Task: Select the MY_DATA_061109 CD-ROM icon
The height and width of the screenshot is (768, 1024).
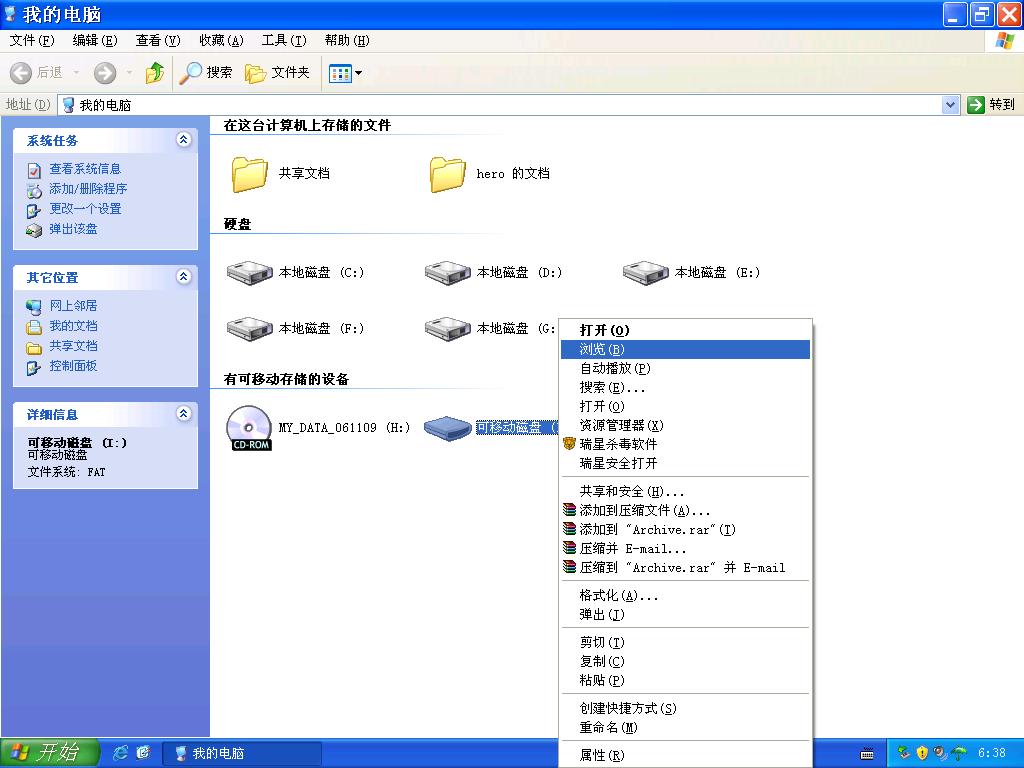Action: (249, 428)
